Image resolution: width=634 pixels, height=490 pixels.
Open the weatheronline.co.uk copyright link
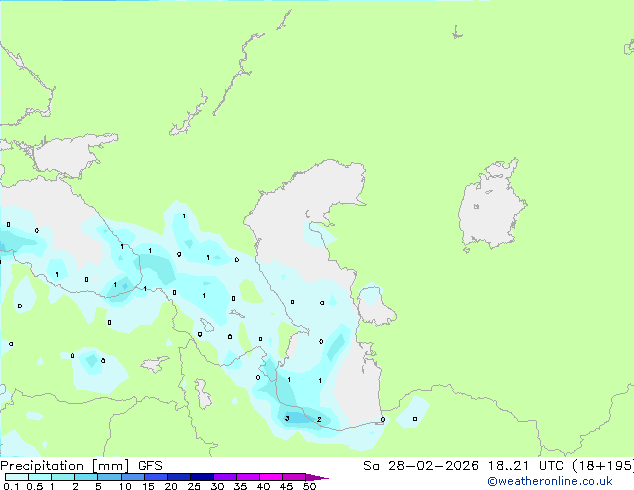pos(550,481)
